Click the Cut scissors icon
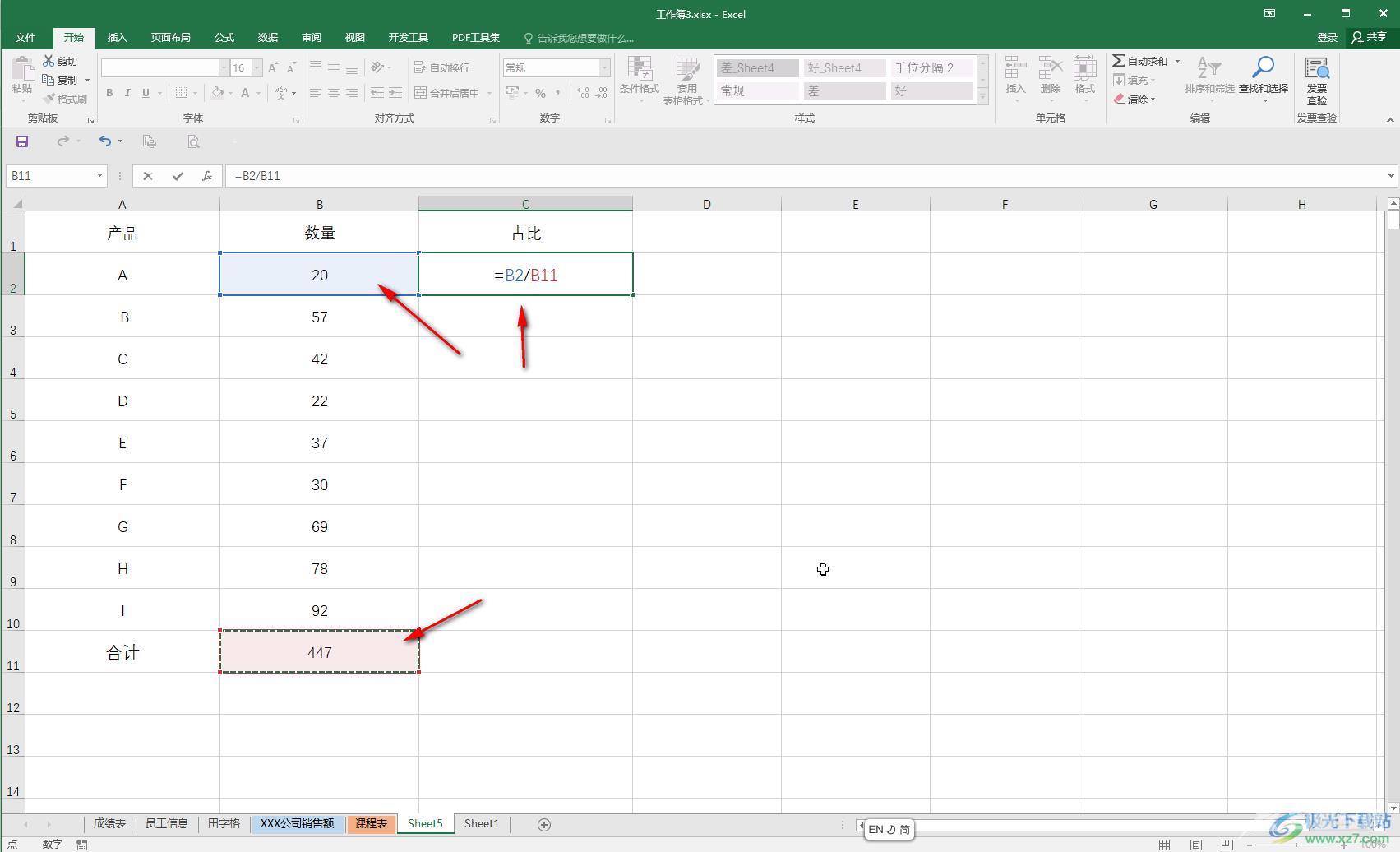The height and width of the screenshot is (852, 1400). click(x=49, y=61)
